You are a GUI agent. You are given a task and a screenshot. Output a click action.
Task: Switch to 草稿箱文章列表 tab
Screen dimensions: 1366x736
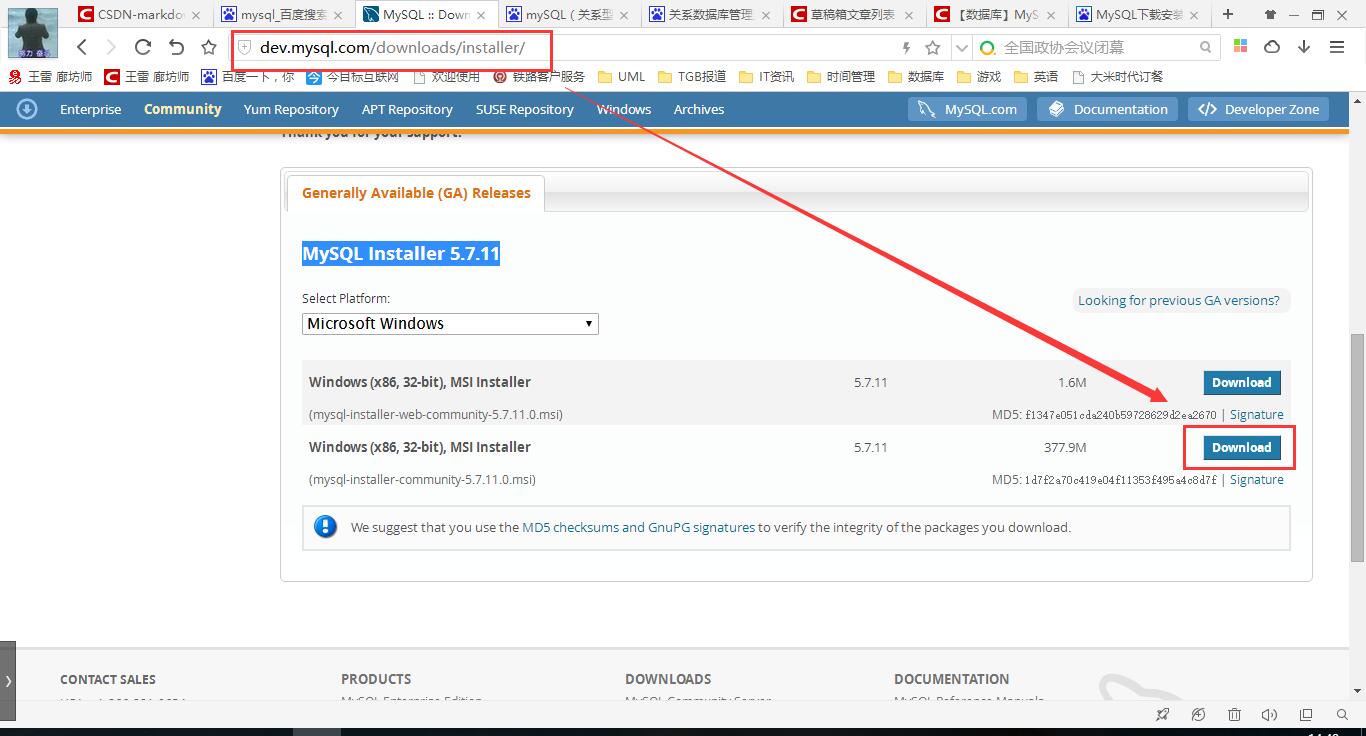(x=853, y=14)
